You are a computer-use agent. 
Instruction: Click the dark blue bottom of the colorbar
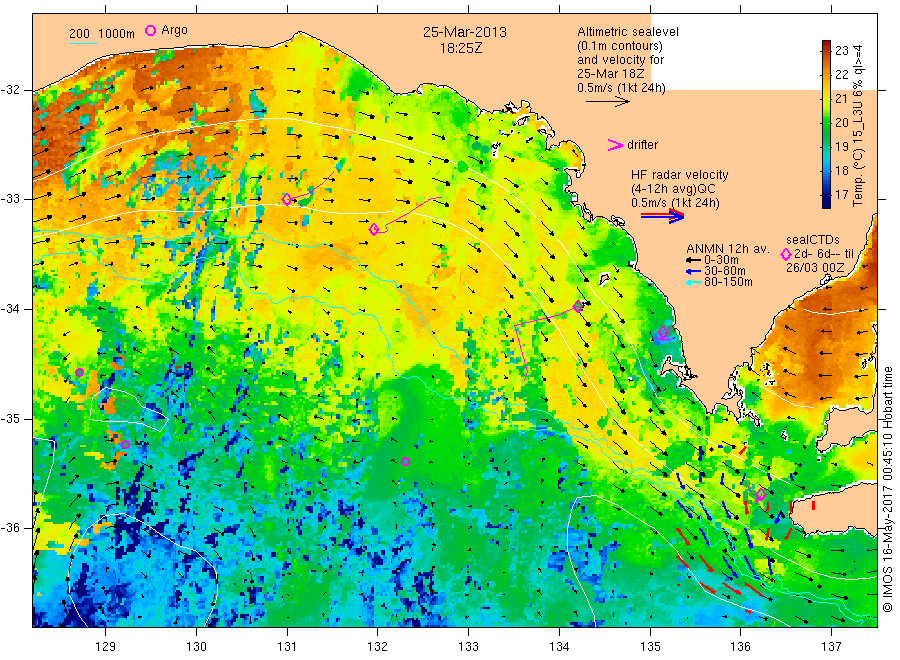(x=827, y=203)
